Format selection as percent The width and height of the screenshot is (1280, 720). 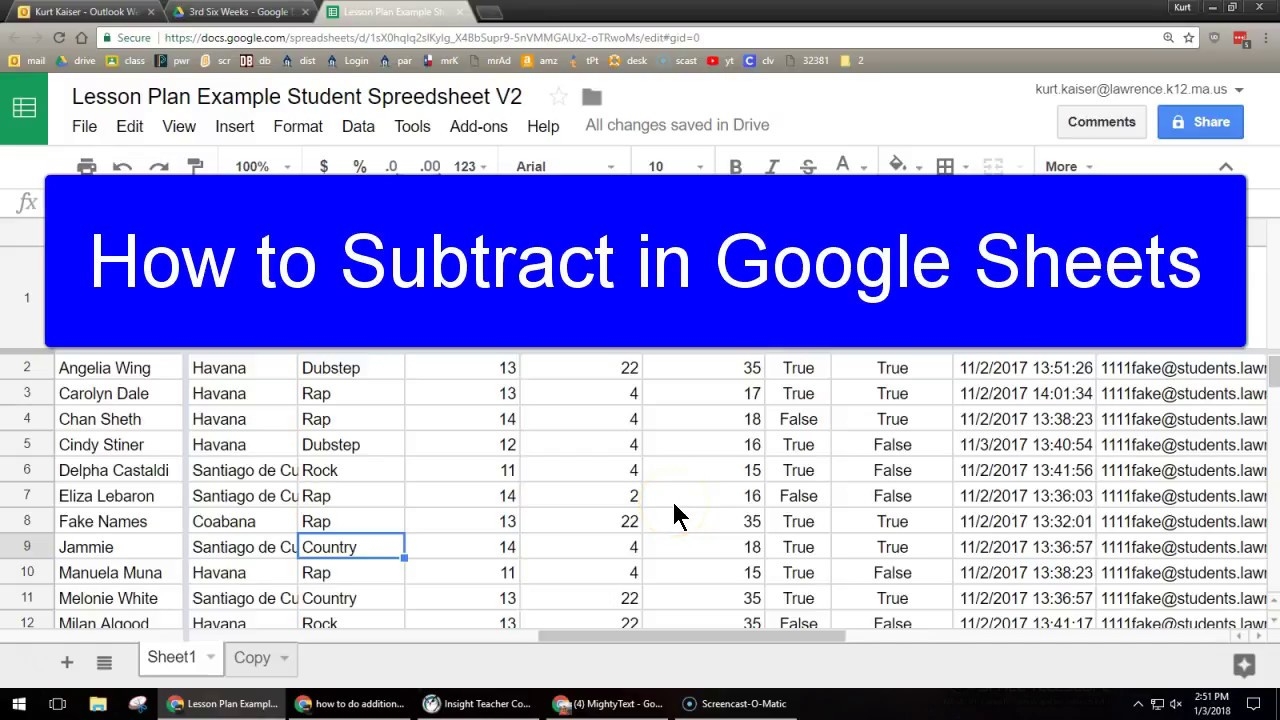(x=359, y=166)
